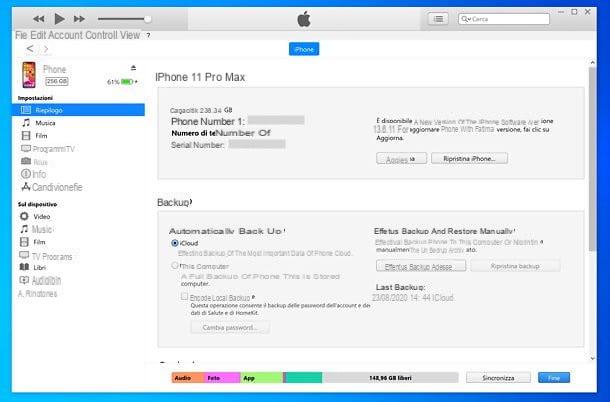This screenshot has height=402, width=610.
Task: Open the Account menu
Action: pyautogui.click(x=66, y=35)
